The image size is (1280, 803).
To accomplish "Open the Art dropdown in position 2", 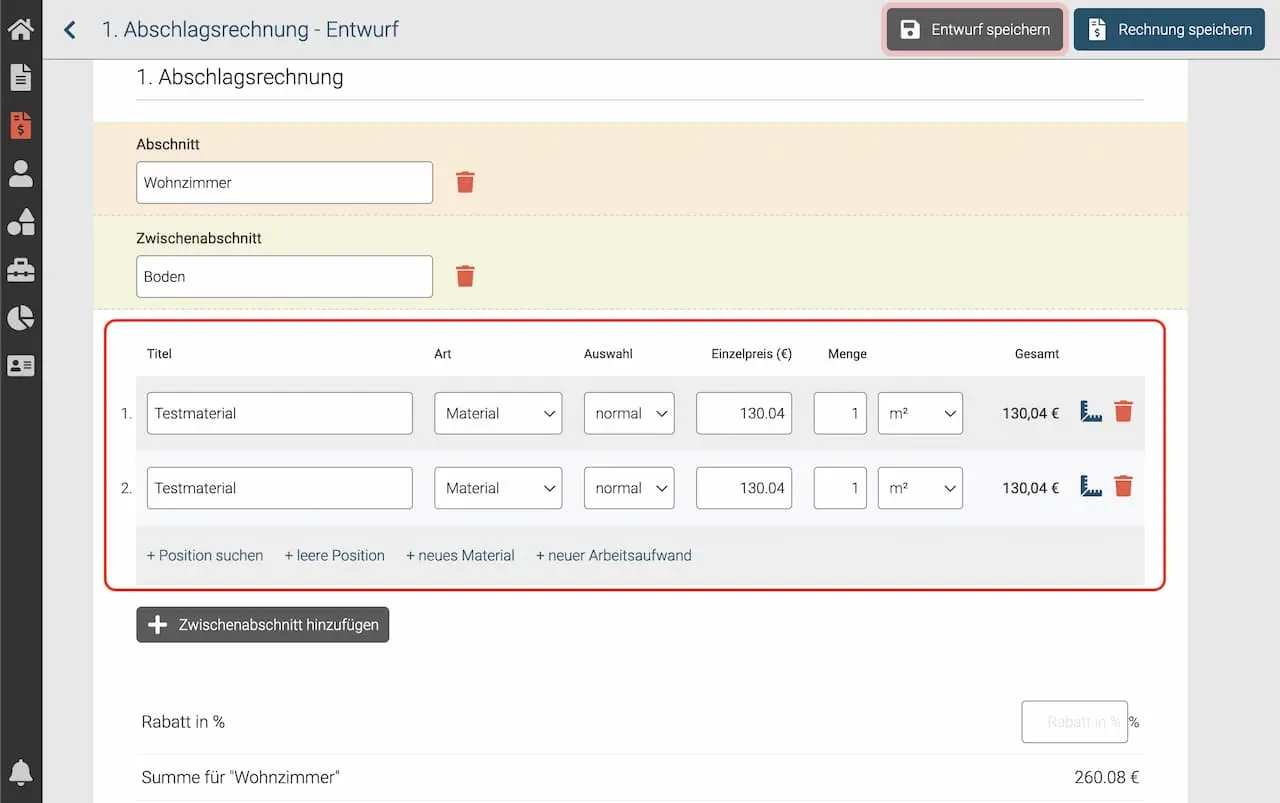I will 498,488.
